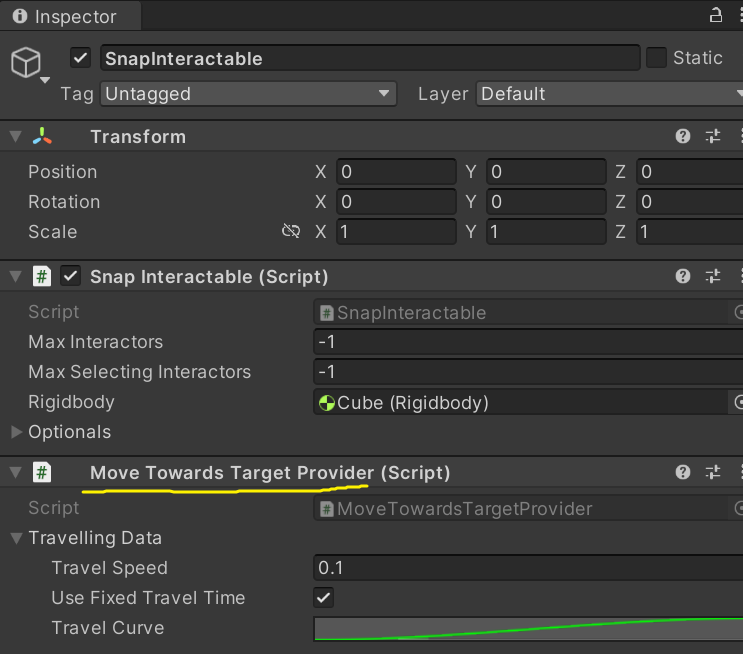Click the Transform header title

point(138,137)
